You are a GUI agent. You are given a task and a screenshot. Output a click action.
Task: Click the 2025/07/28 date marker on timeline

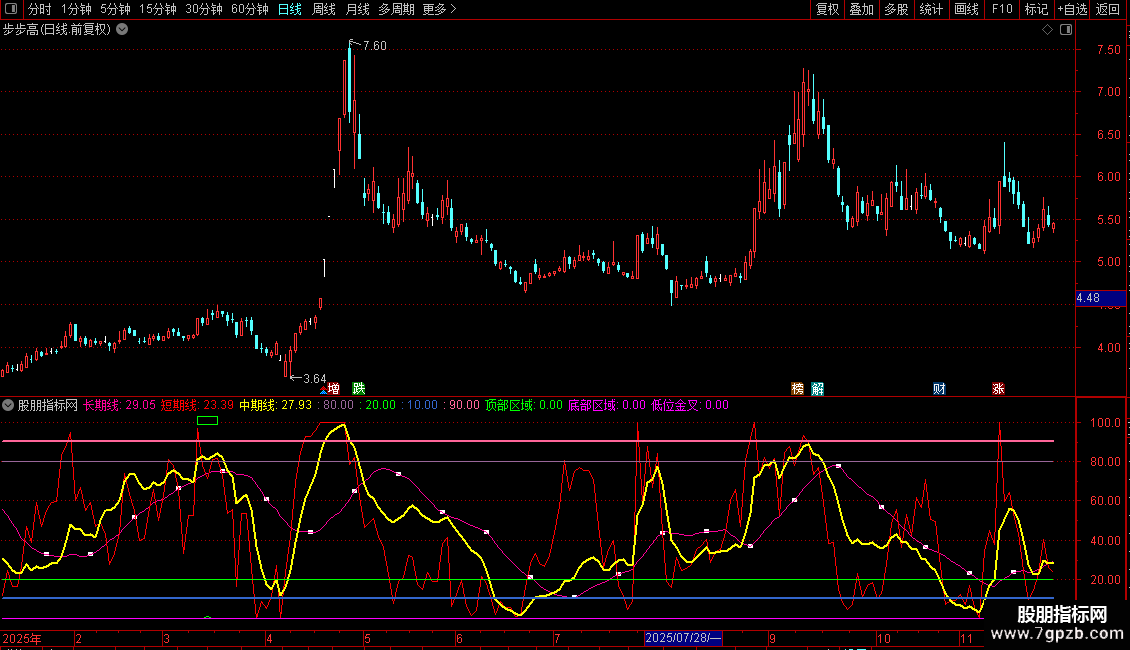pos(683,638)
